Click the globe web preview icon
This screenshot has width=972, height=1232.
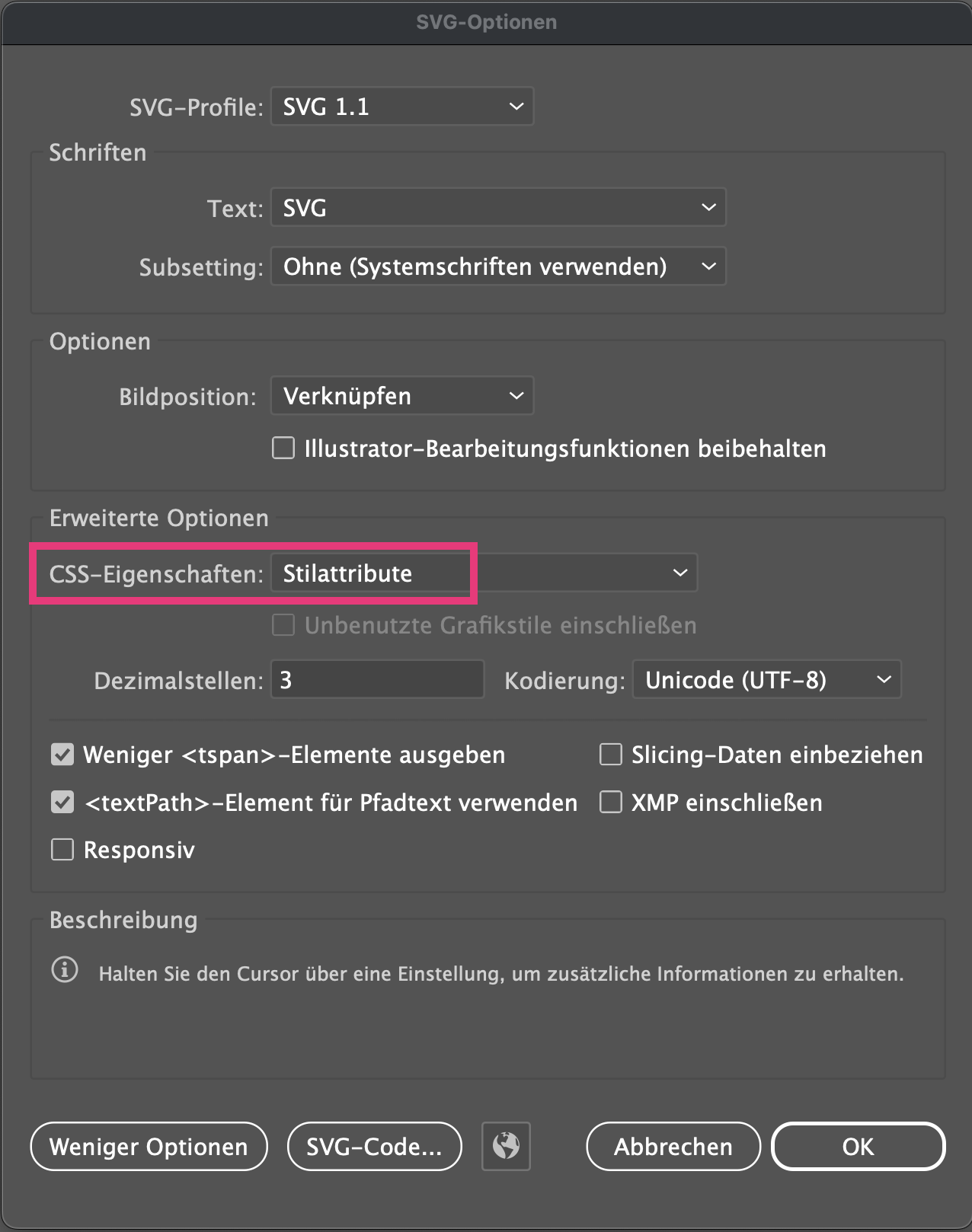pyautogui.click(x=505, y=1147)
